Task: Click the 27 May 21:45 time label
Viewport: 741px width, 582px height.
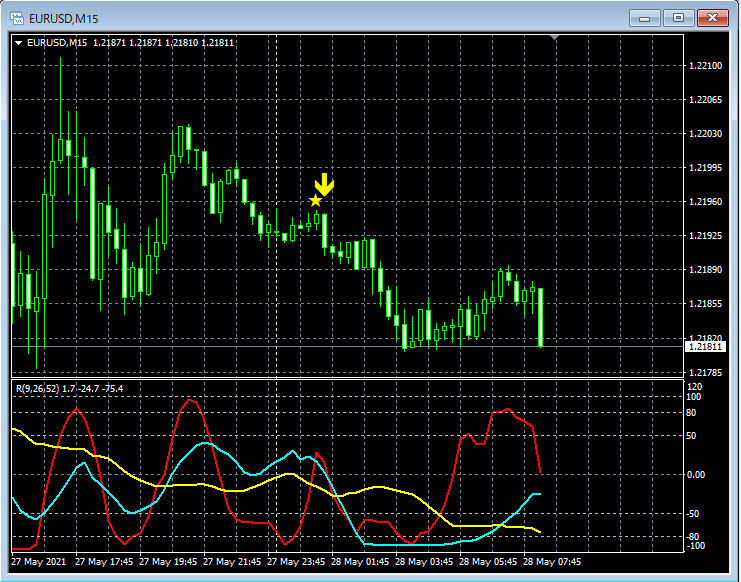Action: [x=232, y=562]
